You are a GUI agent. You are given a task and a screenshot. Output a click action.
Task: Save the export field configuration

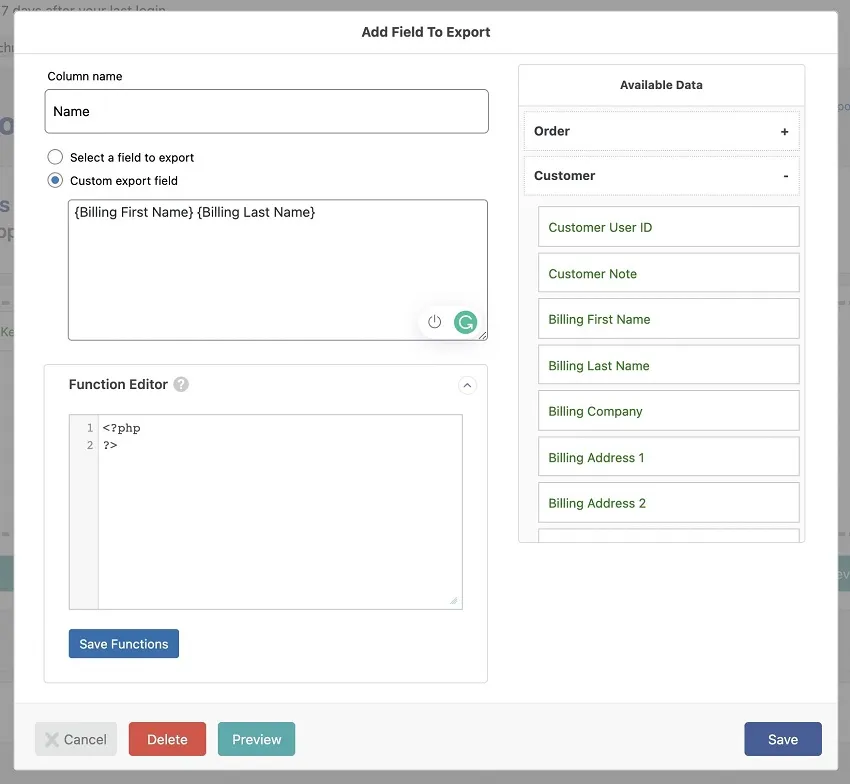tap(783, 739)
